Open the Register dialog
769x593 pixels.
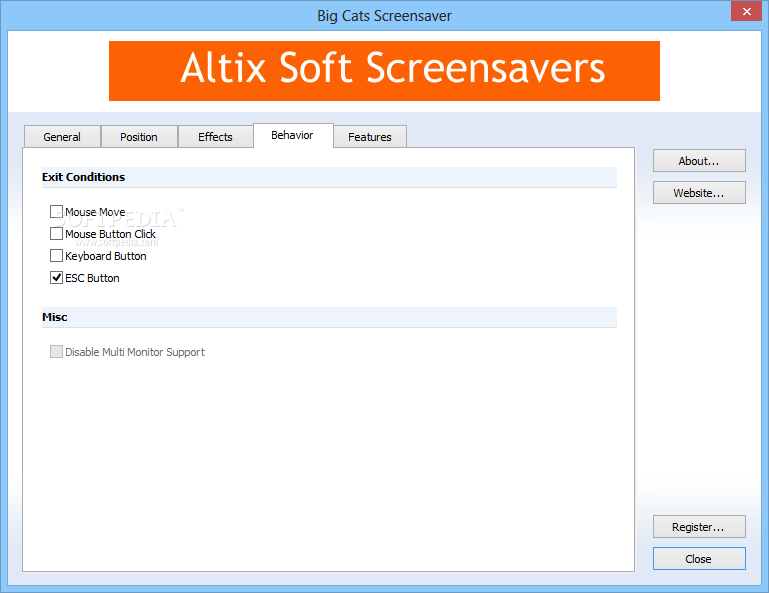(699, 527)
